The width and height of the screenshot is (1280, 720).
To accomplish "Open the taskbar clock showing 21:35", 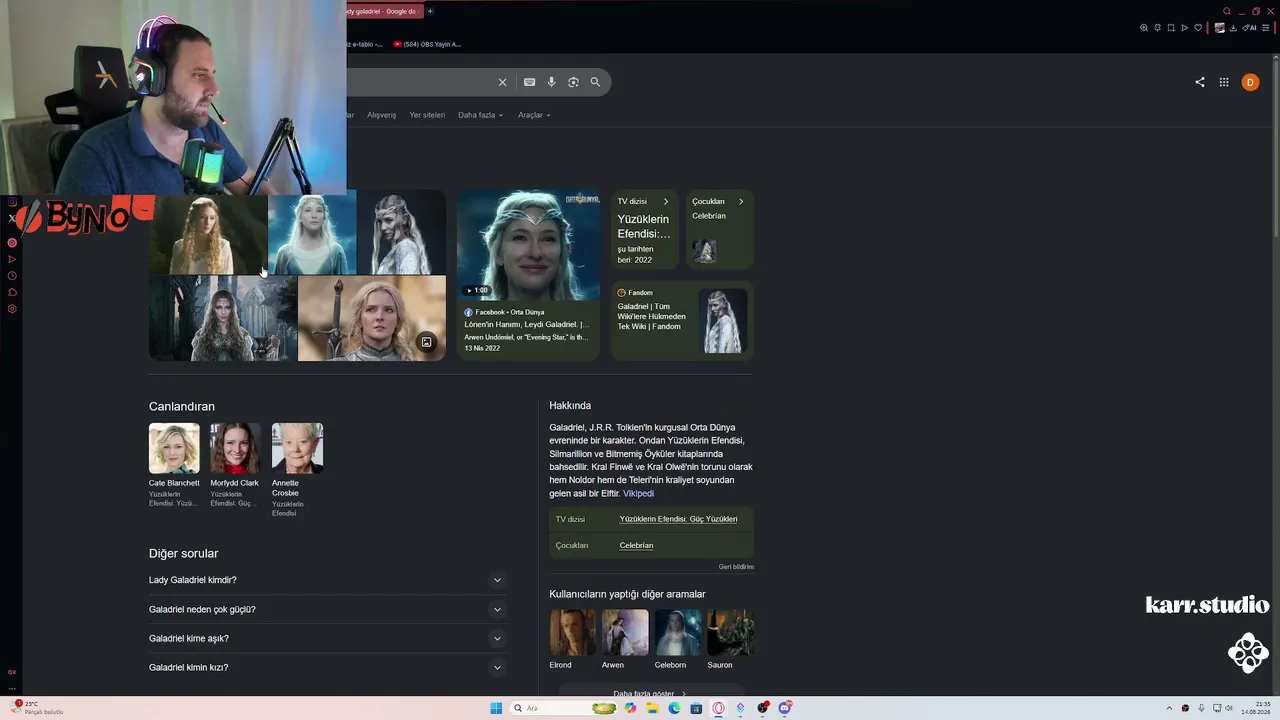I will pos(1256,708).
